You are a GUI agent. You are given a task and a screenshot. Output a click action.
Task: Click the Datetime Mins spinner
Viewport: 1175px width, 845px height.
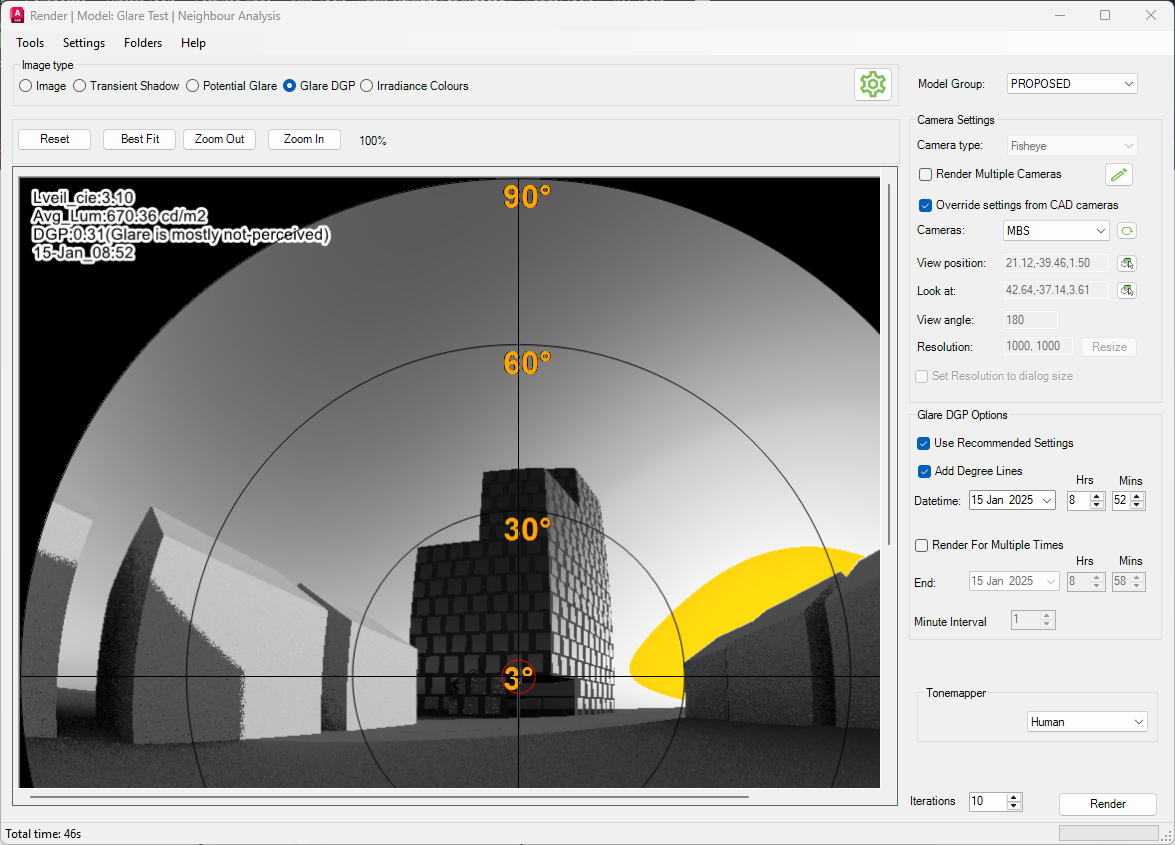tap(1129, 500)
